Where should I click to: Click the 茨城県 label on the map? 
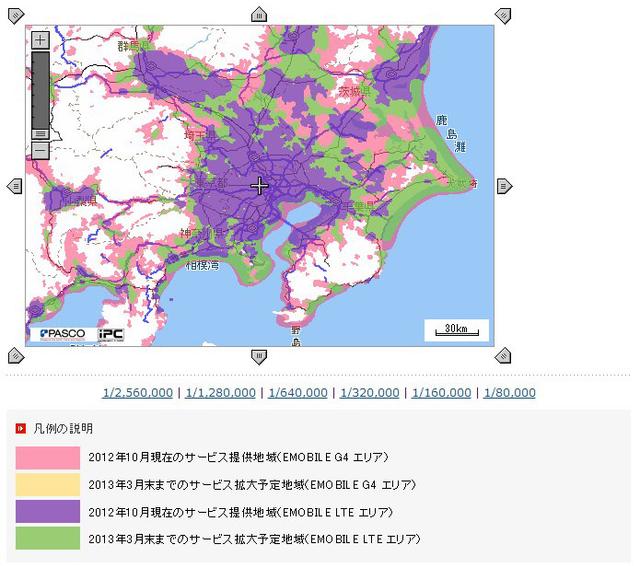[354, 91]
